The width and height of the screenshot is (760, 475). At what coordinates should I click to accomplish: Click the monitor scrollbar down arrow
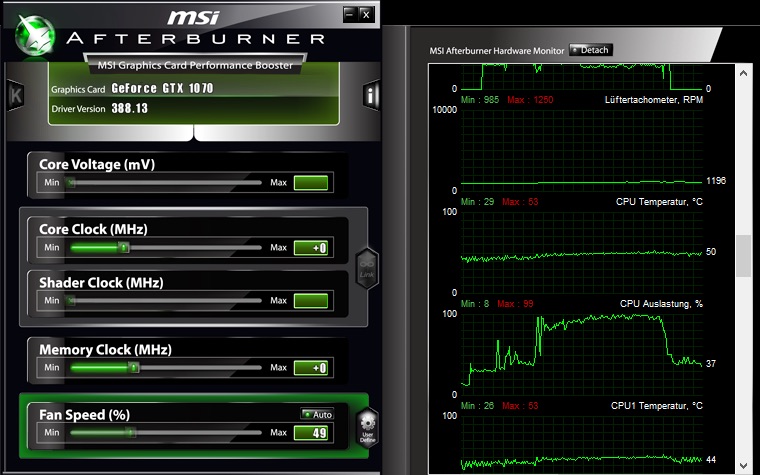point(744,467)
